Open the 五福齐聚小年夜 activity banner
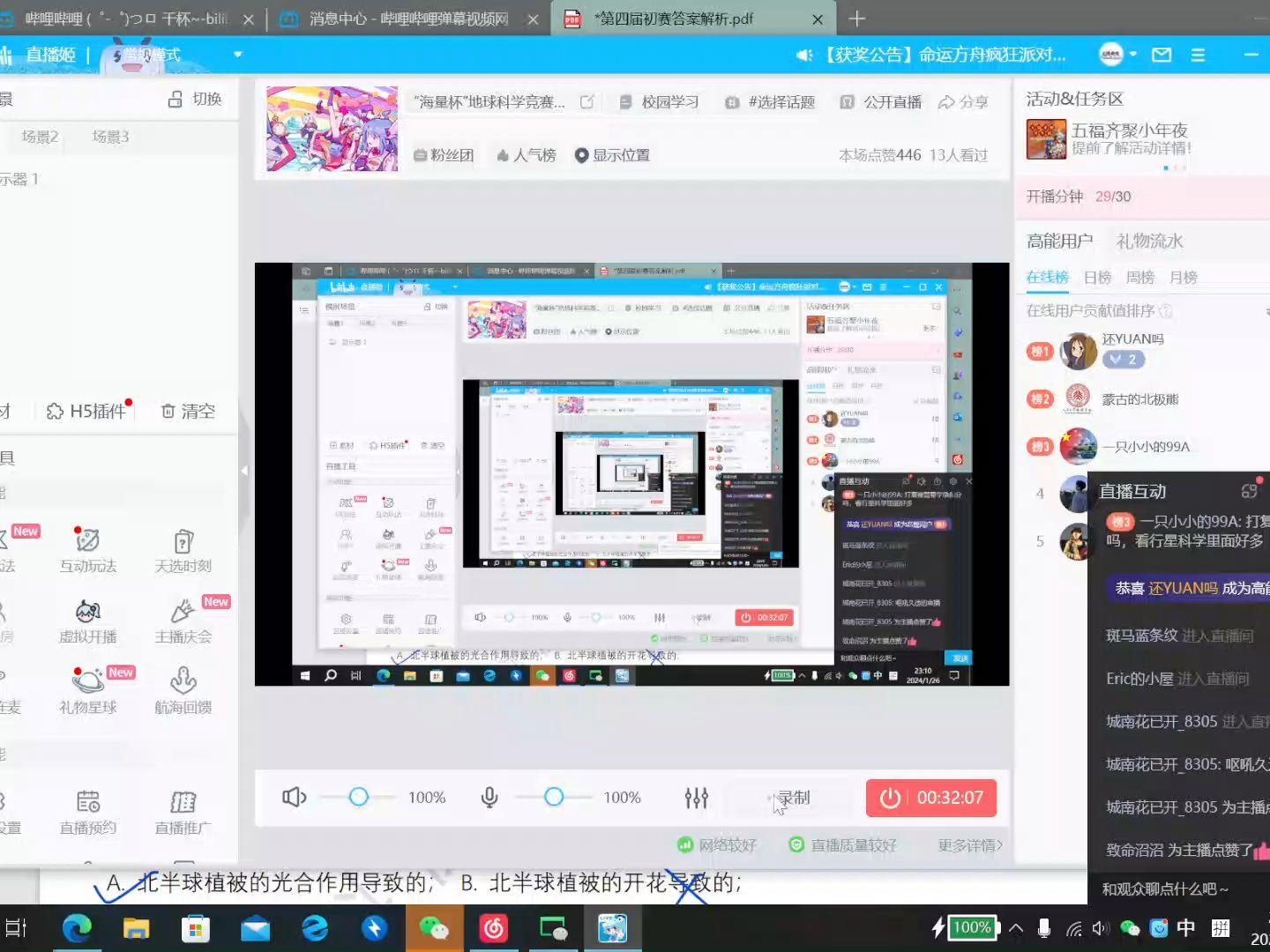The width and height of the screenshot is (1270, 952). pyautogui.click(x=1111, y=139)
